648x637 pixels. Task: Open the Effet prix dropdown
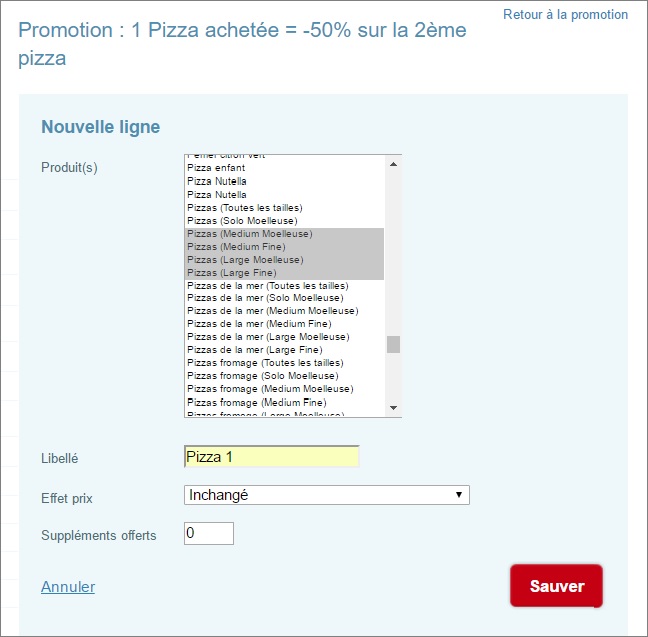pos(326,495)
